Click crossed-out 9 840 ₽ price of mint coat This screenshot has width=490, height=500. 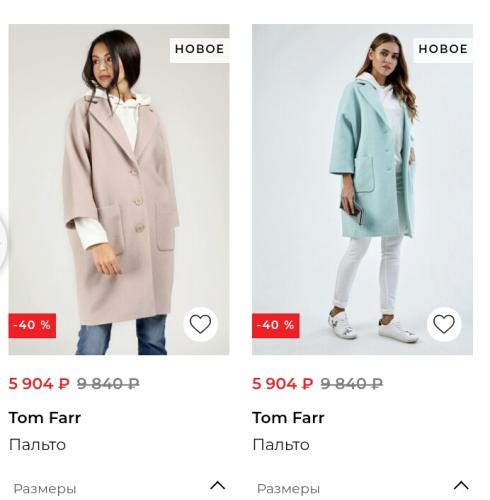point(352,384)
